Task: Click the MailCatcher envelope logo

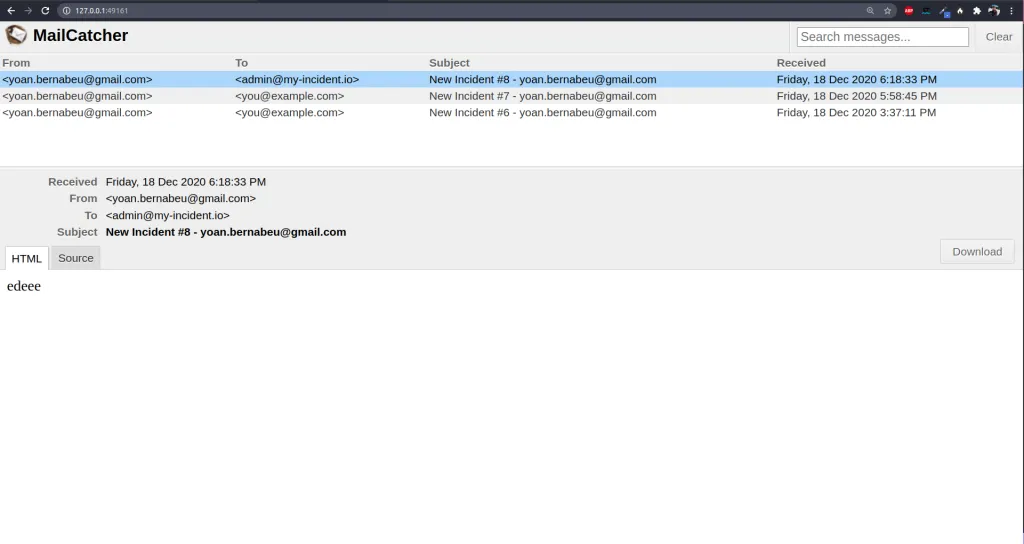Action: (16, 36)
